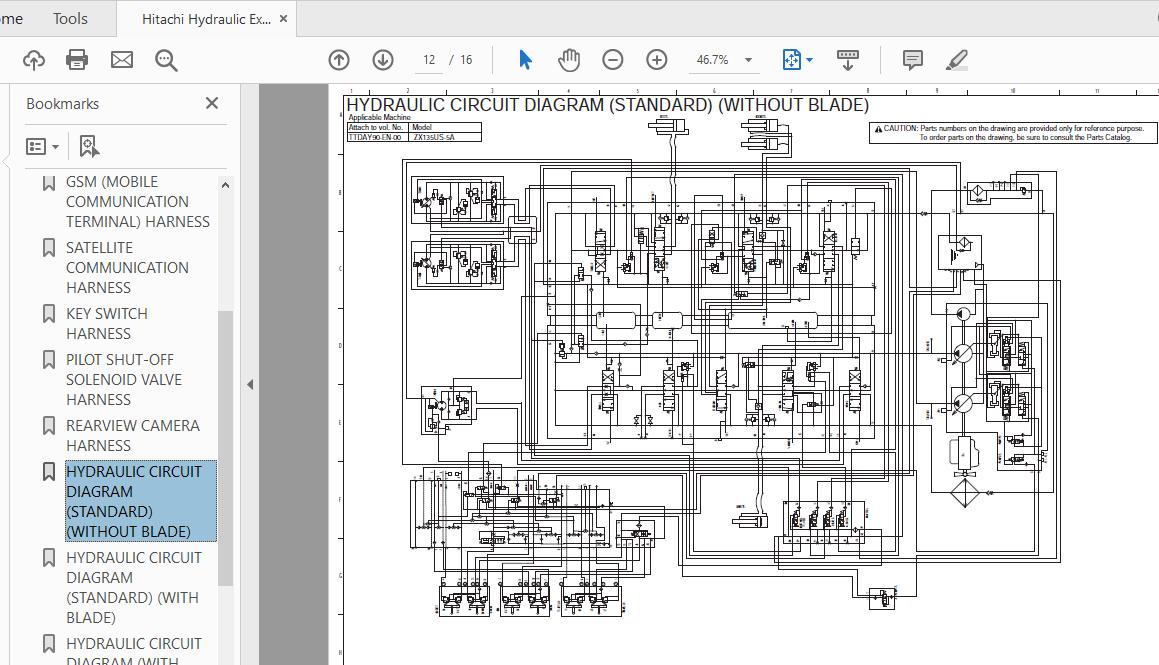Image resolution: width=1159 pixels, height=665 pixels.
Task: Open the find text magnifier icon
Action: 166,60
